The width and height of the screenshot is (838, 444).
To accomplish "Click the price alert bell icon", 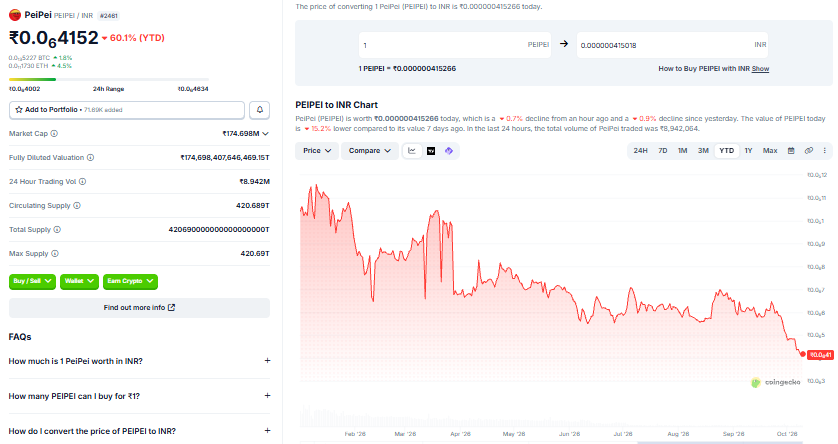I will (x=260, y=110).
